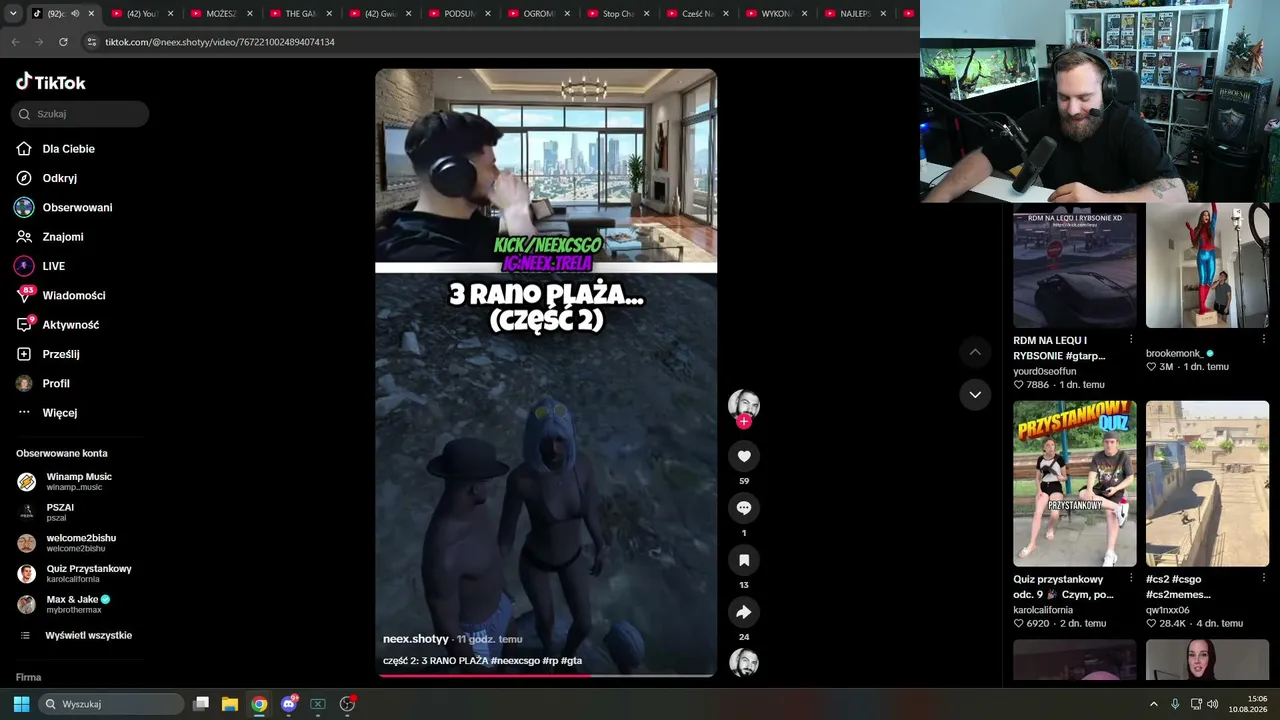1280x720 pixels.
Task: Open the brookemonk_ video thumbnail
Action: pos(1207,266)
